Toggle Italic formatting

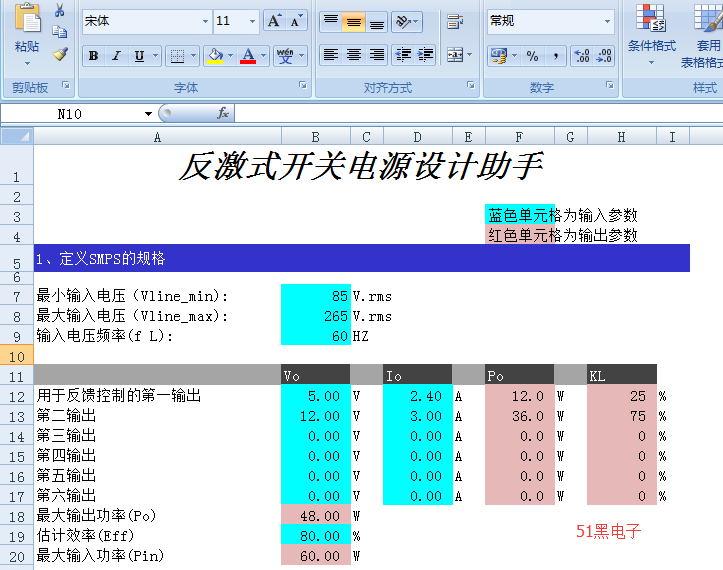click(x=116, y=56)
